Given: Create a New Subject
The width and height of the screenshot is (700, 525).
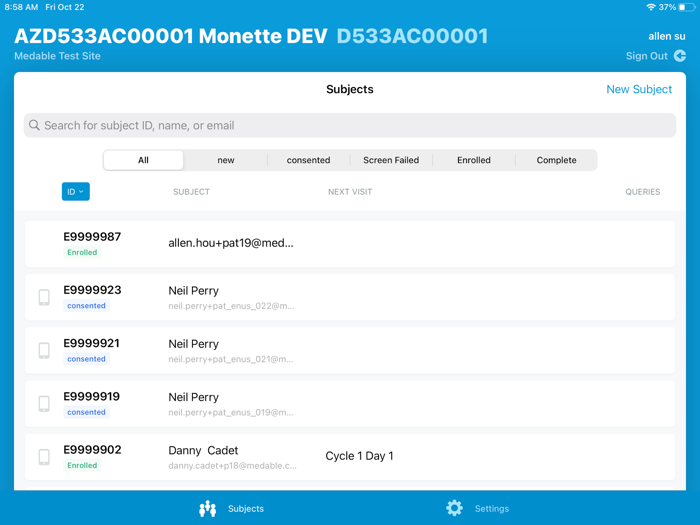Looking at the screenshot, I should (x=639, y=89).
